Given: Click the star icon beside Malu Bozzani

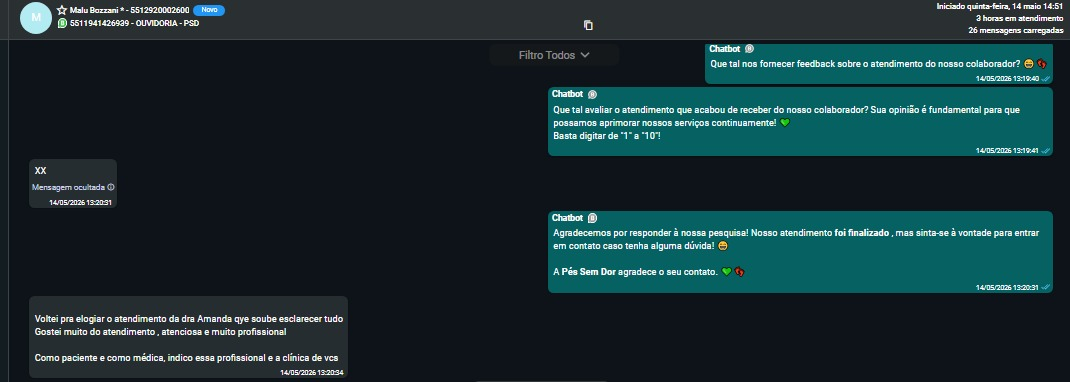Looking at the screenshot, I should [62, 10].
